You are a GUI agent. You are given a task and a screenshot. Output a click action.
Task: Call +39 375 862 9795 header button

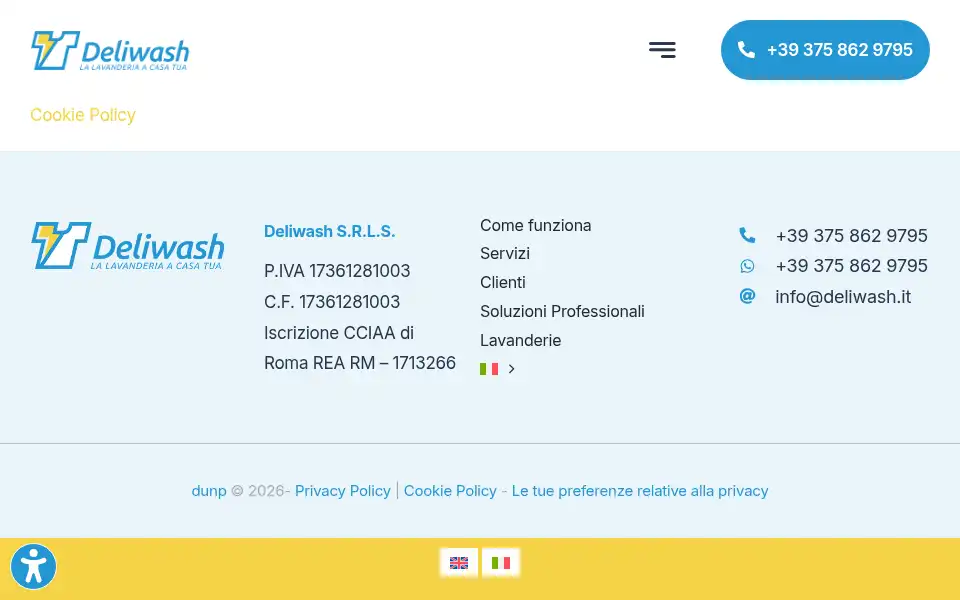825,50
